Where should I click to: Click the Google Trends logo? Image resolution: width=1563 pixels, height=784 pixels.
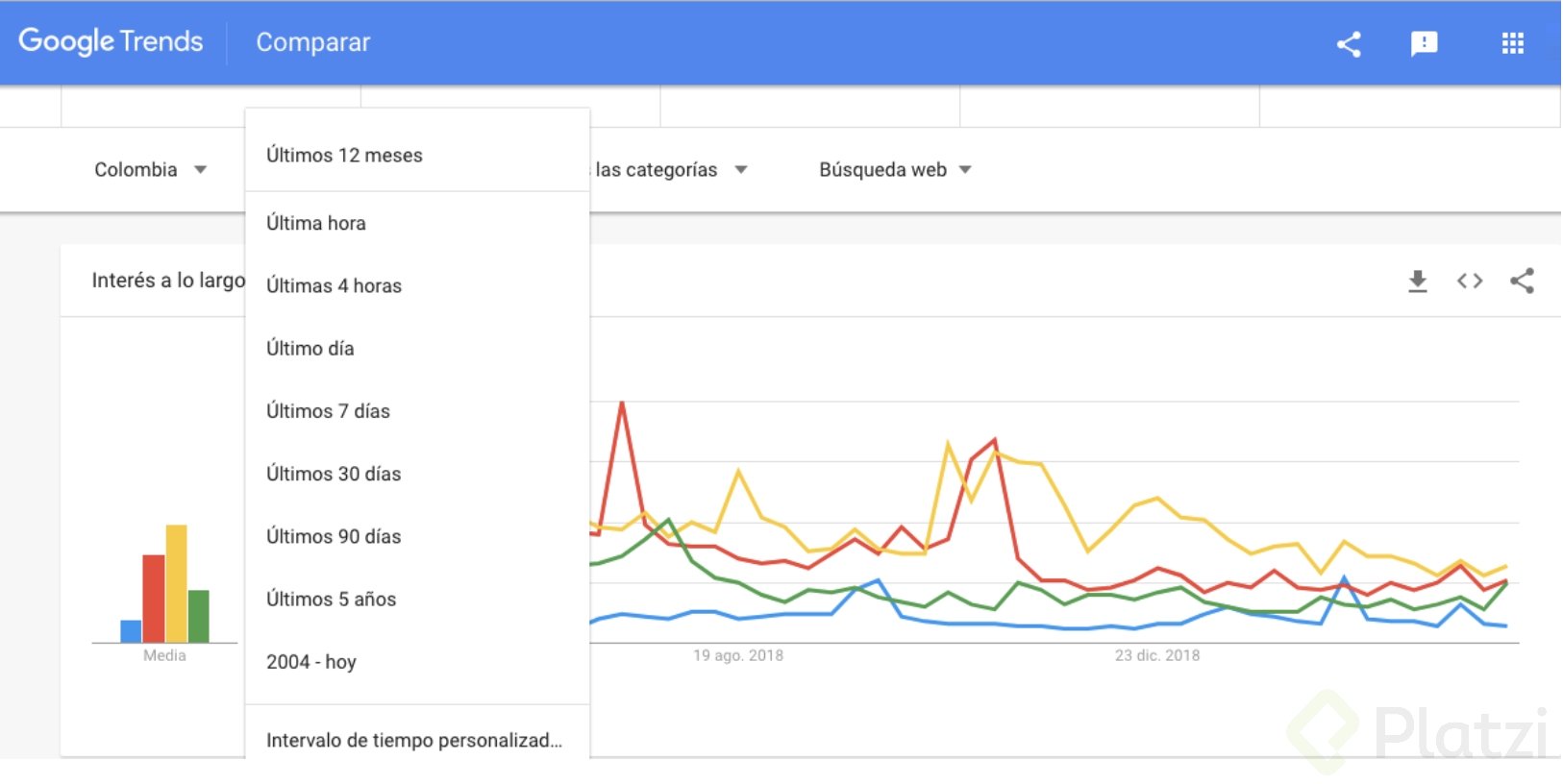coord(111,41)
